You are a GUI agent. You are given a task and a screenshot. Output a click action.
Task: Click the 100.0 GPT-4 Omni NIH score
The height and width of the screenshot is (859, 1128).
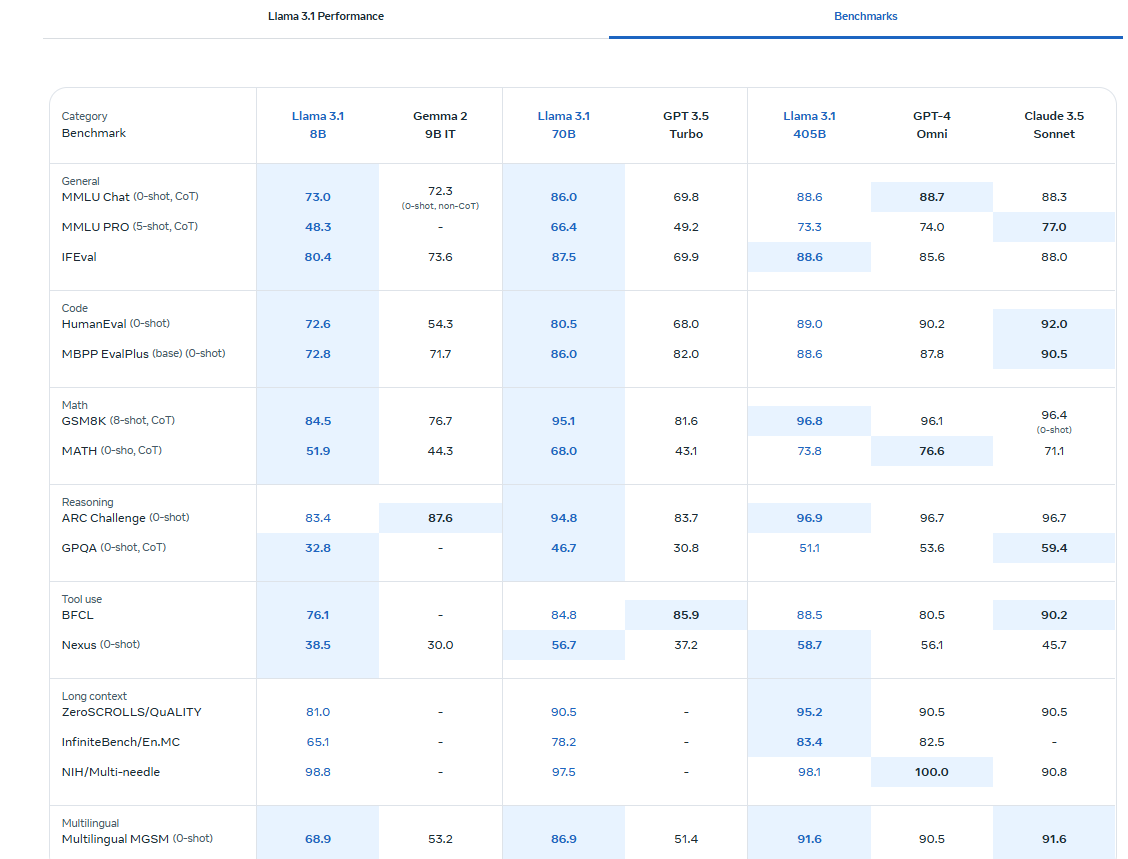coord(932,773)
